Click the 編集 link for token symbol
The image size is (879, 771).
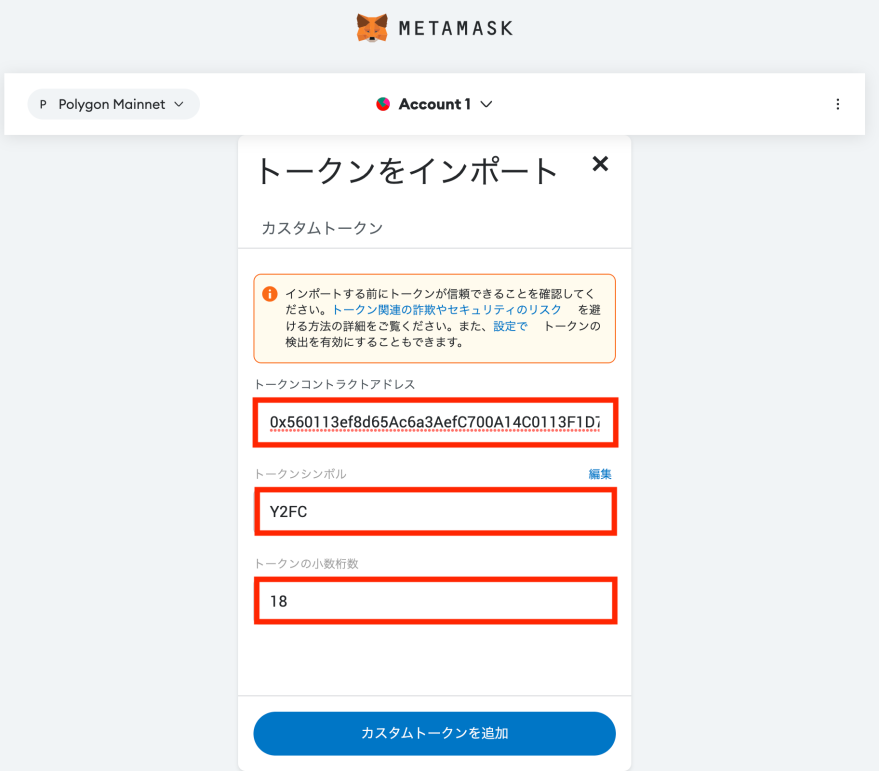tap(600, 474)
